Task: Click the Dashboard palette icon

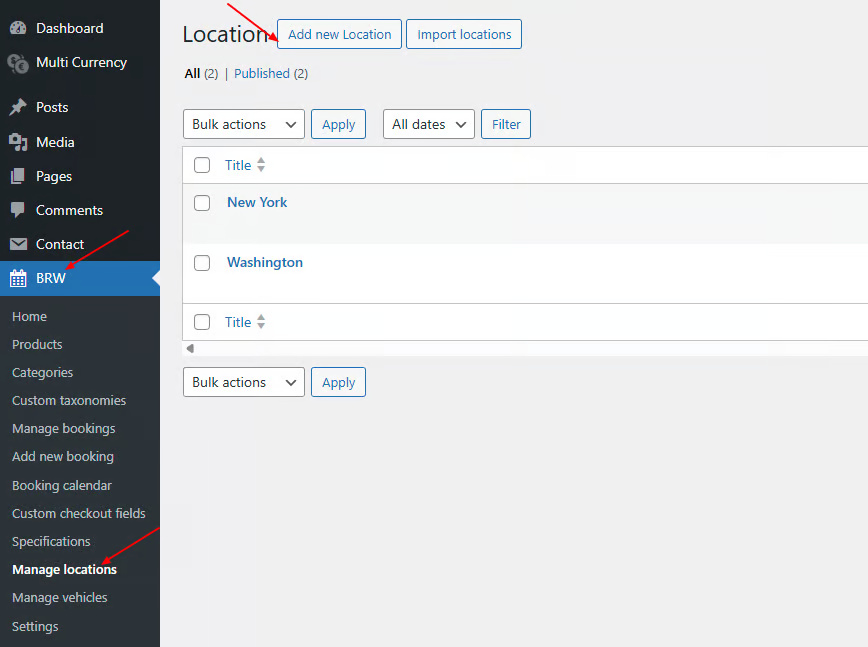Action: [x=18, y=28]
